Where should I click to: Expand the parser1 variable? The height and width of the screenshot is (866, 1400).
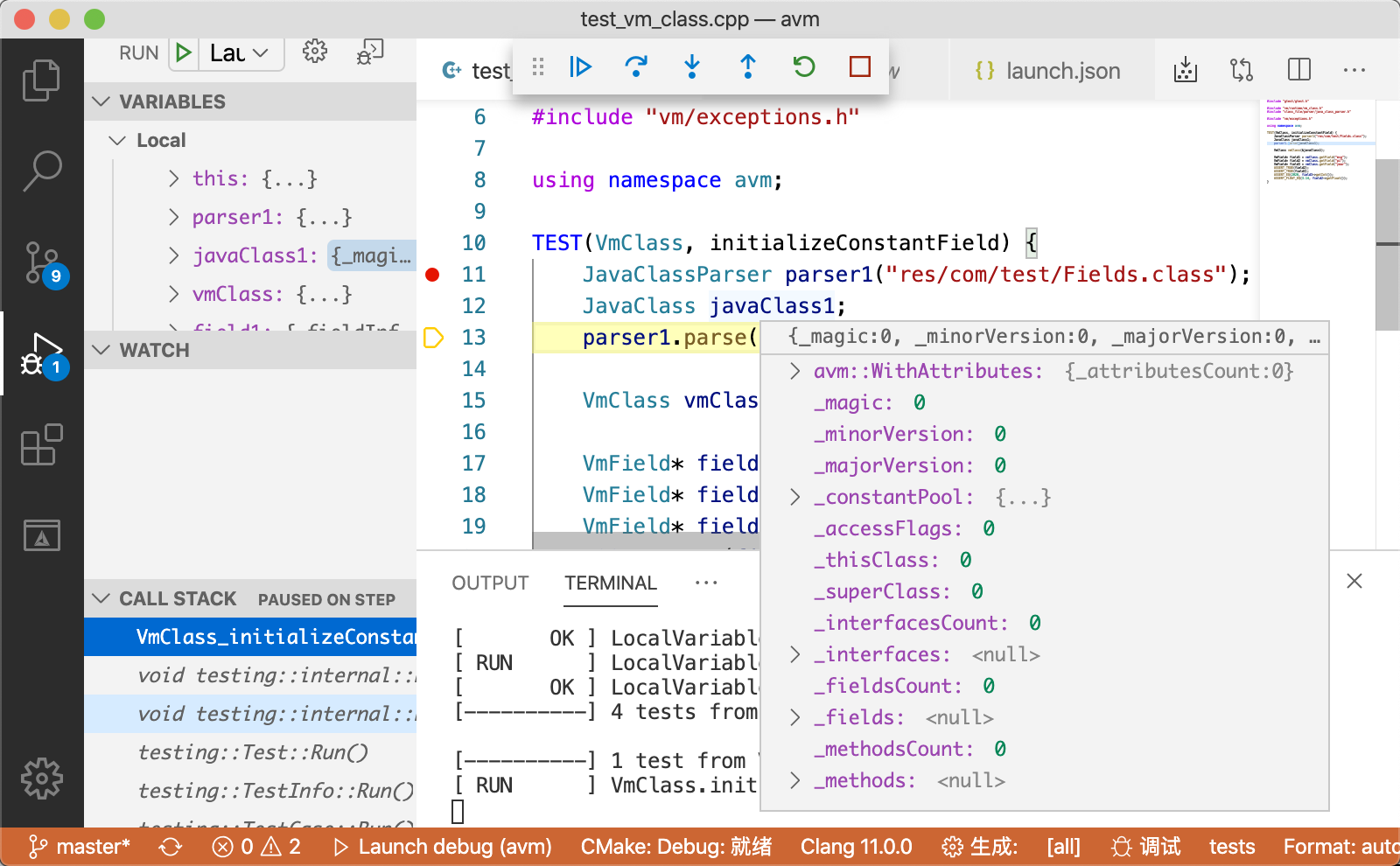(x=174, y=217)
